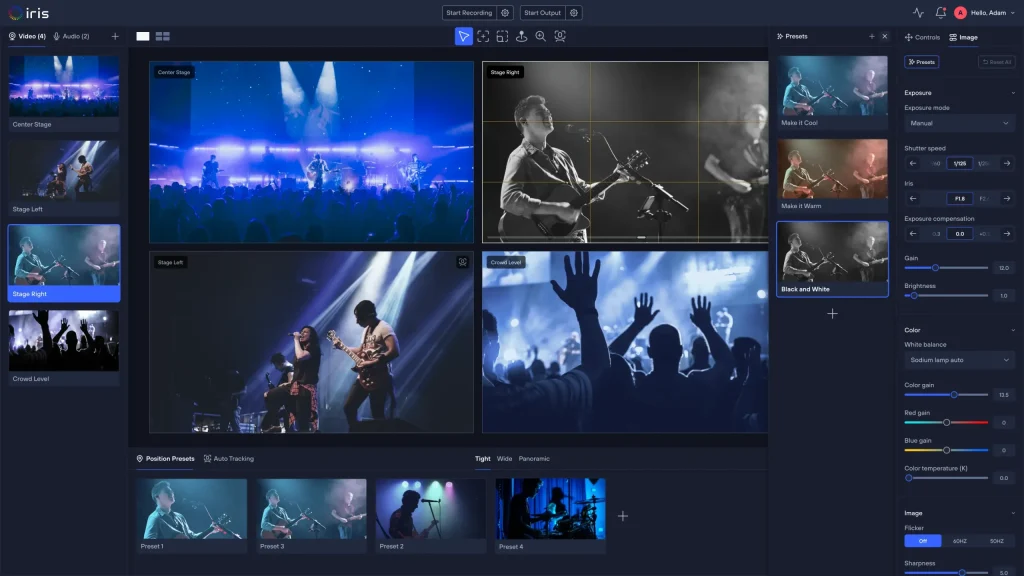Open the activity pulse monitor icon

pyautogui.click(x=918, y=13)
